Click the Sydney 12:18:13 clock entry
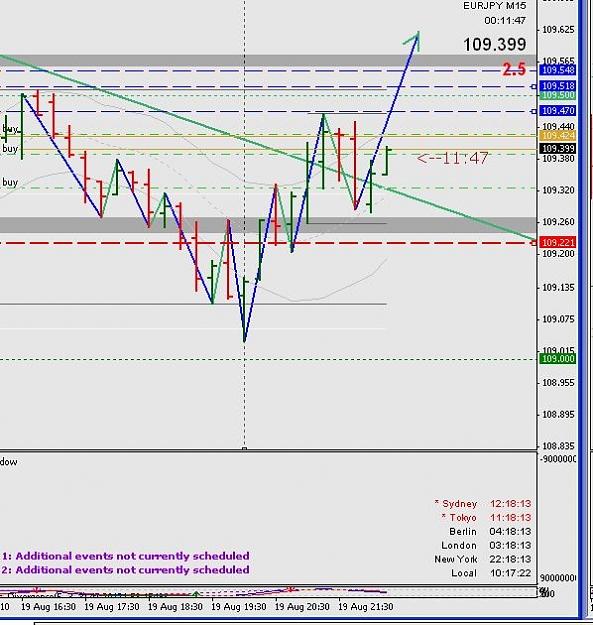The height and width of the screenshot is (625, 593). pyautogui.click(x=483, y=504)
